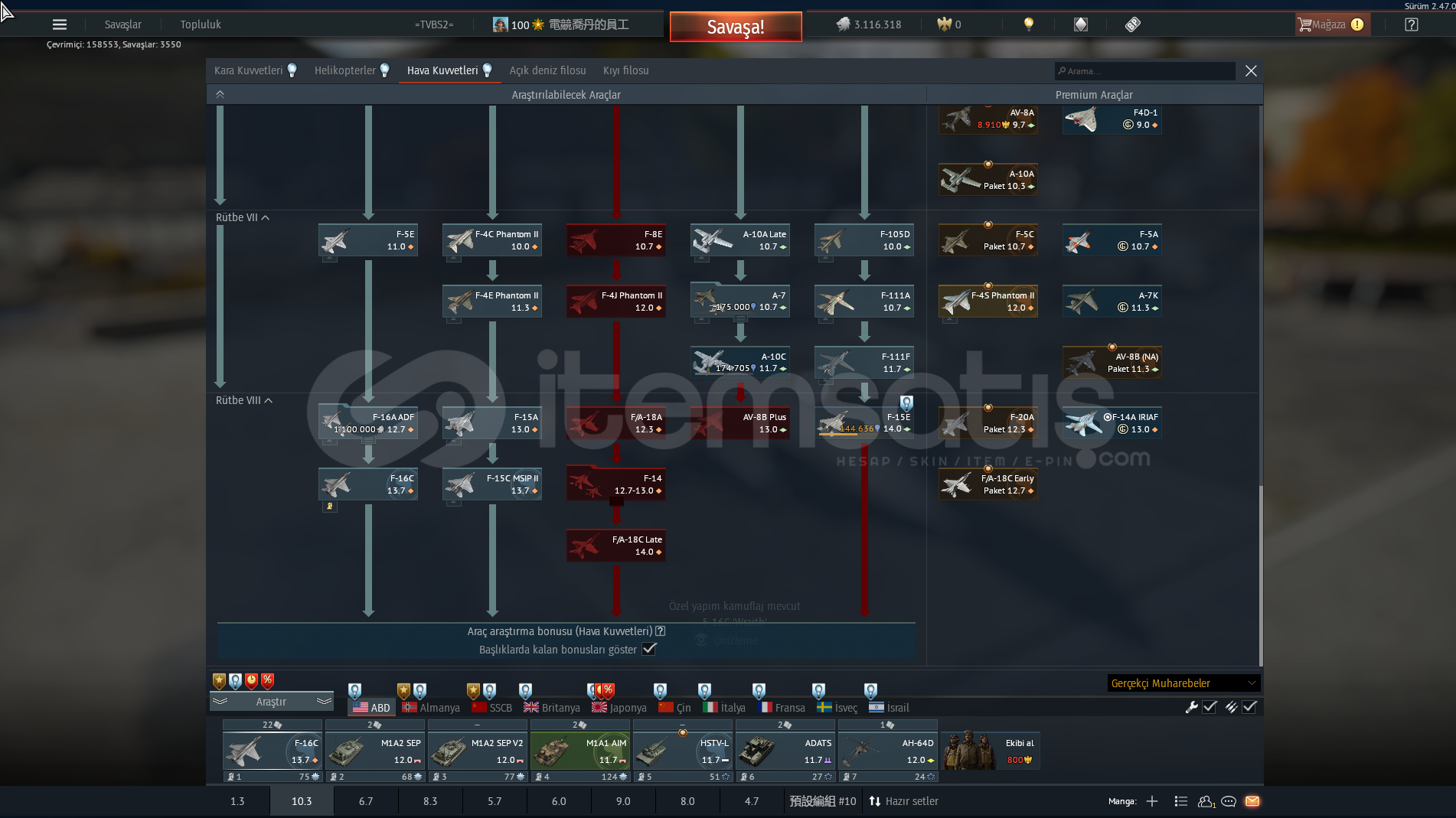Select the F-111F aircraft card
Image resolution: width=1456 pixels, height=818 pixels.
864,363
